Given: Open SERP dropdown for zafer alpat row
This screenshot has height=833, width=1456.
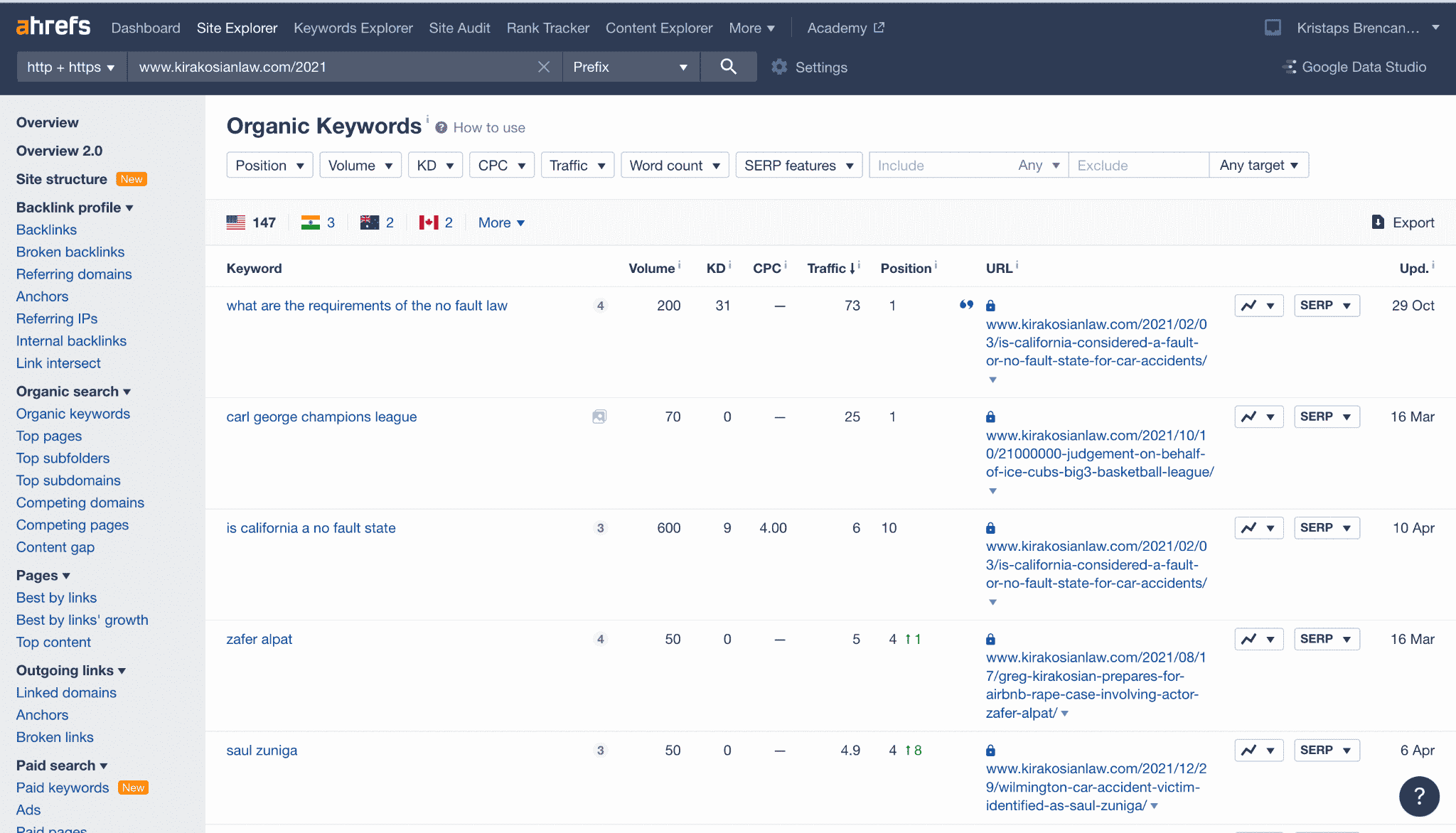Looking at the screenshot, I should pos(1327,639).
